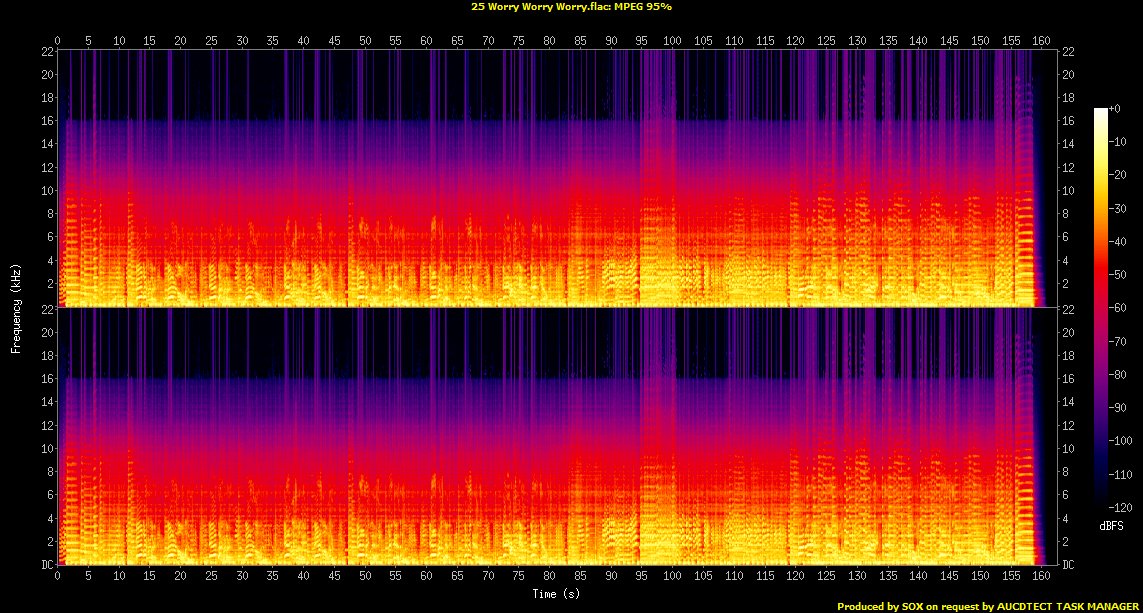This screenshot has width=1143, height=613.
Task: Click the 25 second mark on bottom time axis
Action: coord(211,577)
